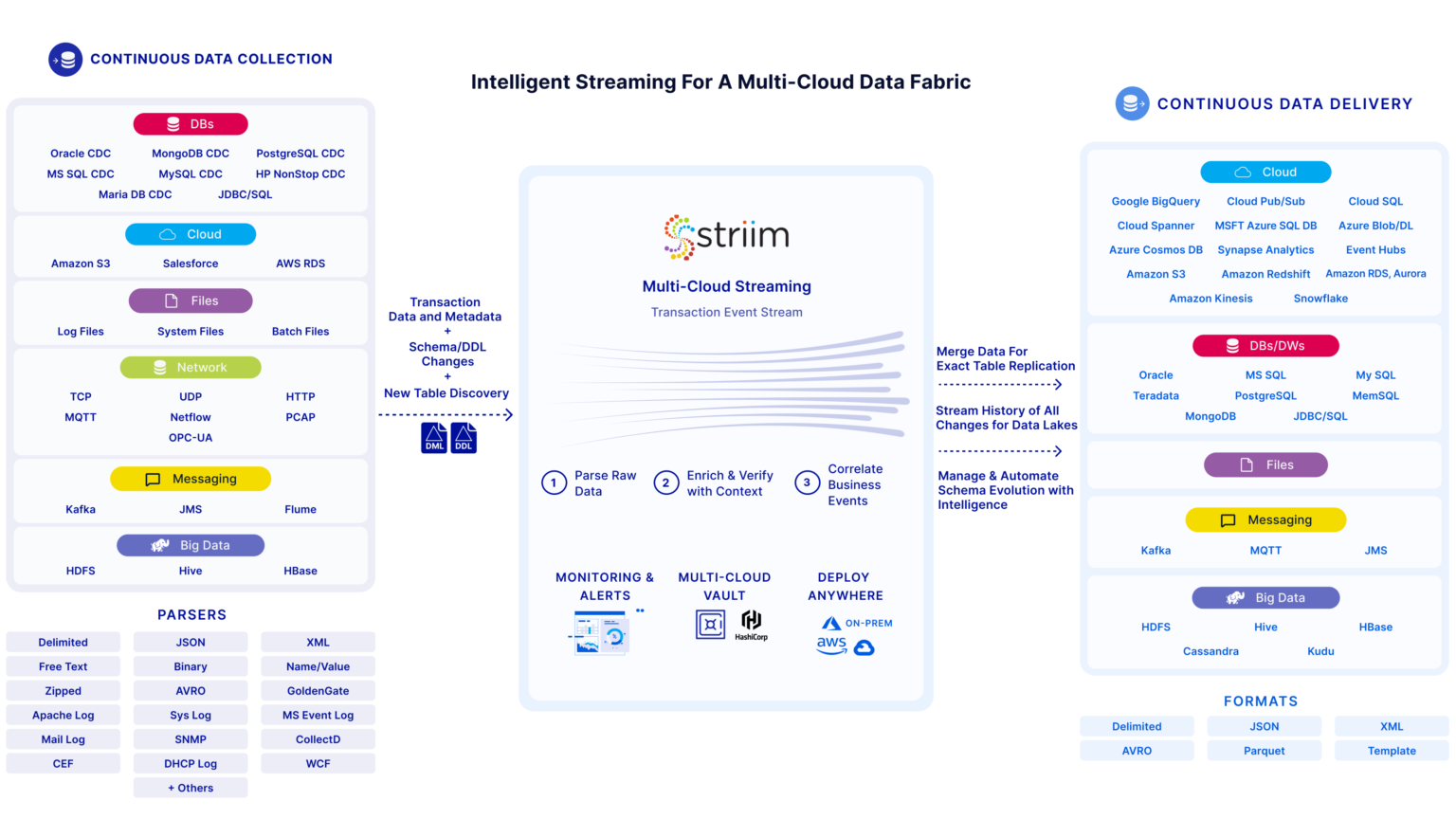Click the Maria DB CDC source
1456x819 pixels.
tap(136, 194)
